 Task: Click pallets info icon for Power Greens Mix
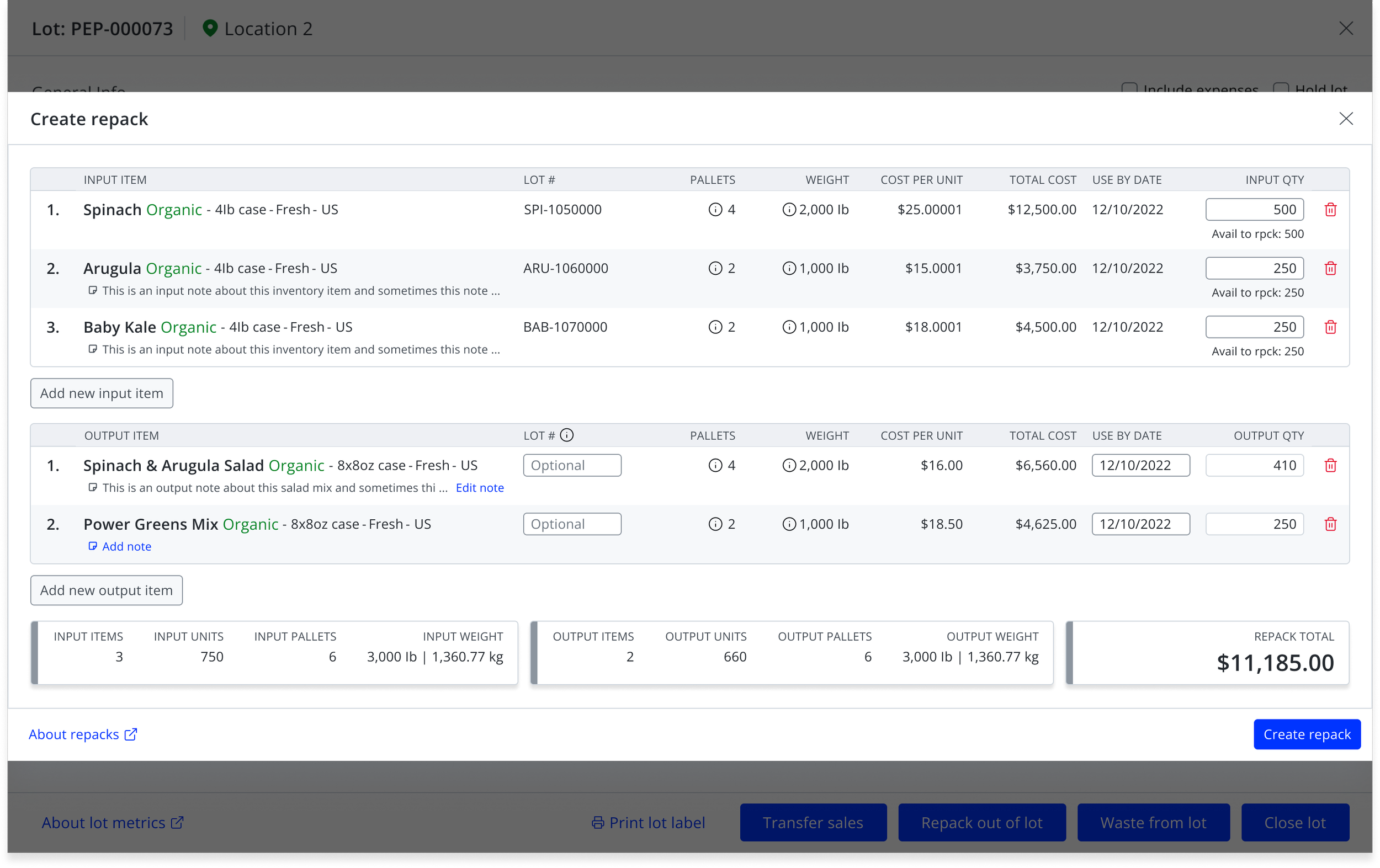point(715,524)
